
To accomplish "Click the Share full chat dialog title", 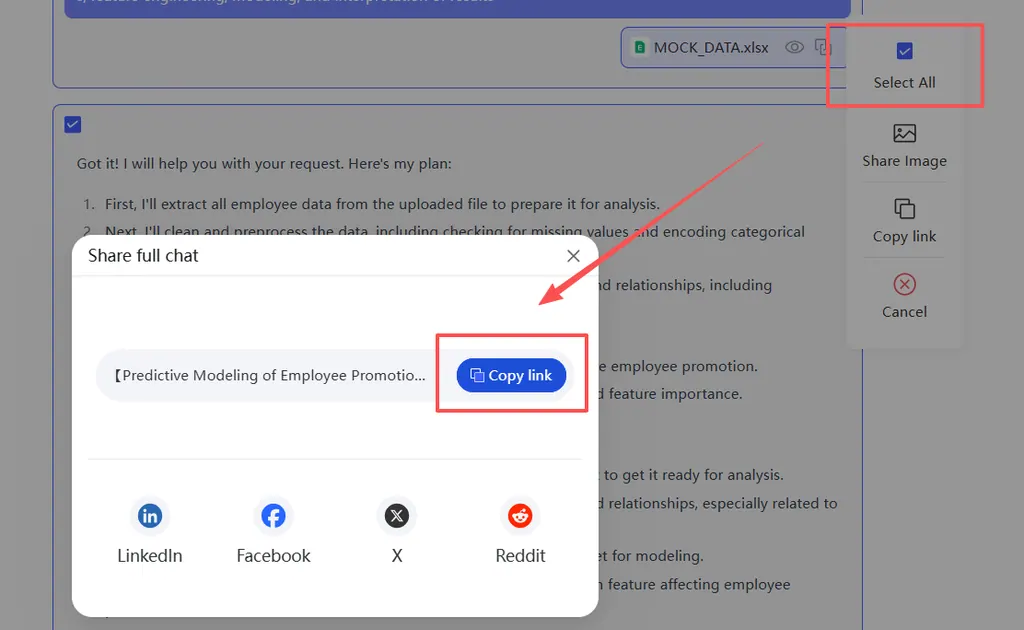I will point(143,256).
